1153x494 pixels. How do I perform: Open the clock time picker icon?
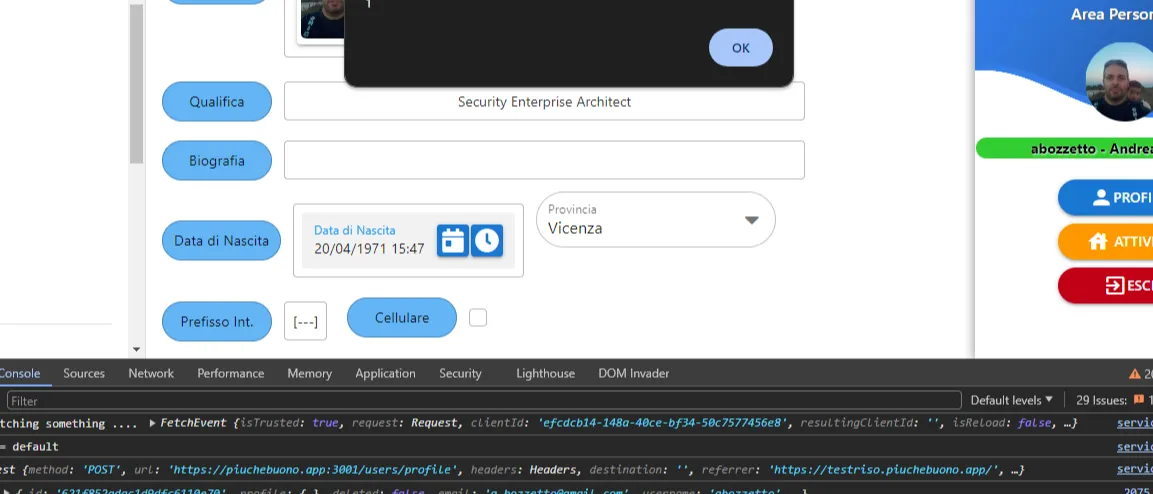coord(487,240)
